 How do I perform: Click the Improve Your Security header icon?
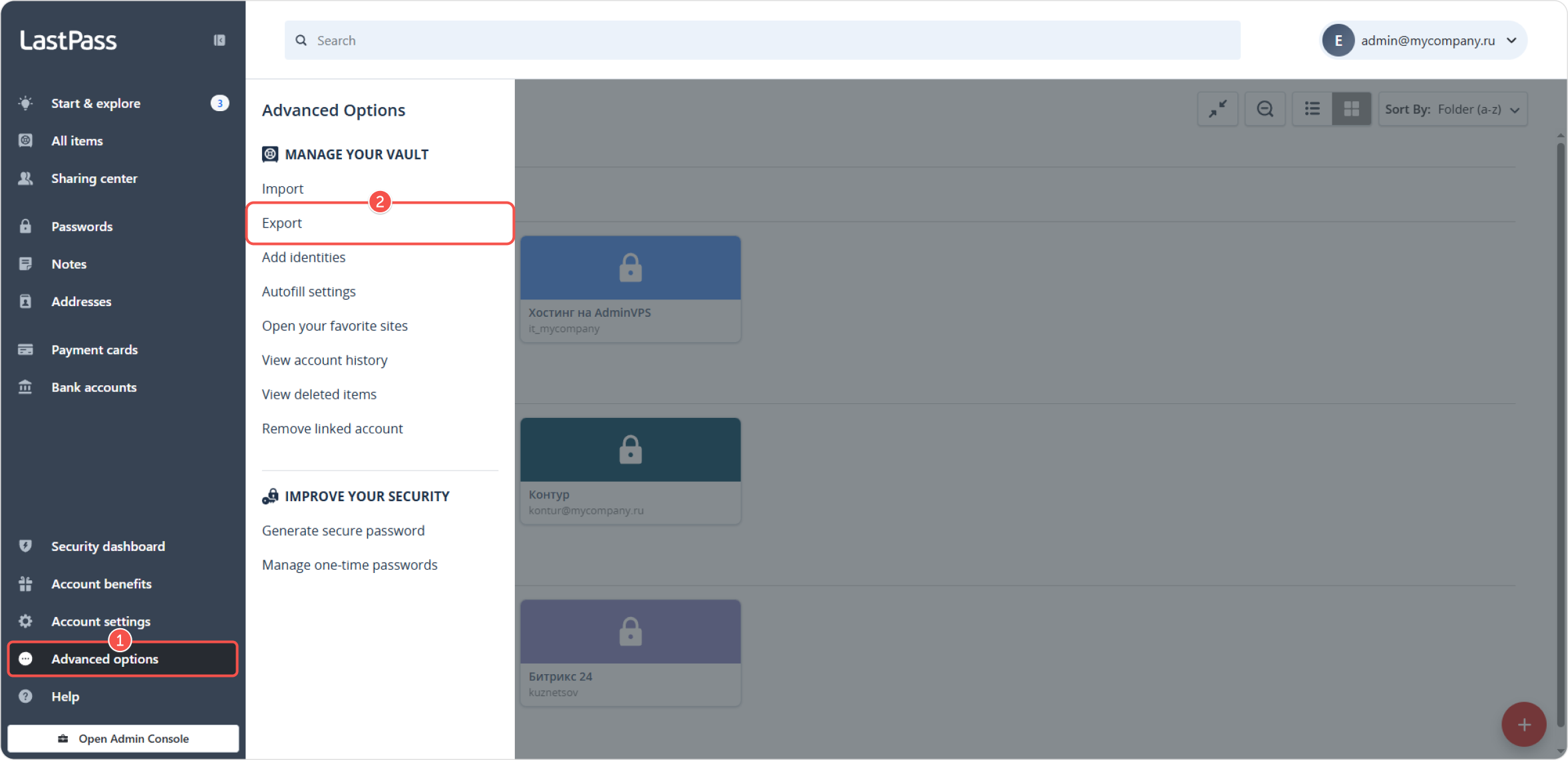click(270, 496)
